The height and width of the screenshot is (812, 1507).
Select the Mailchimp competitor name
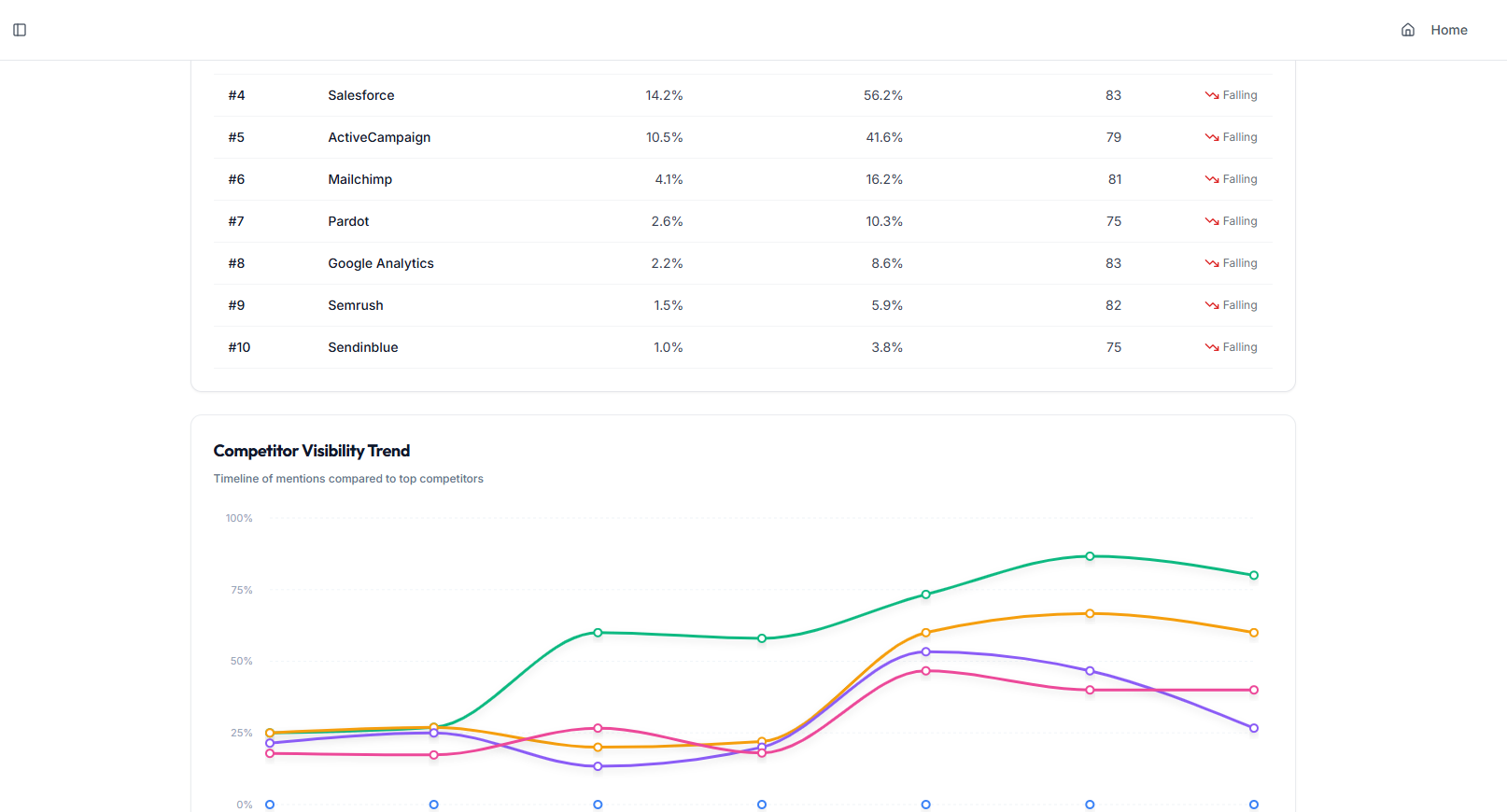(x=359, y=179)
